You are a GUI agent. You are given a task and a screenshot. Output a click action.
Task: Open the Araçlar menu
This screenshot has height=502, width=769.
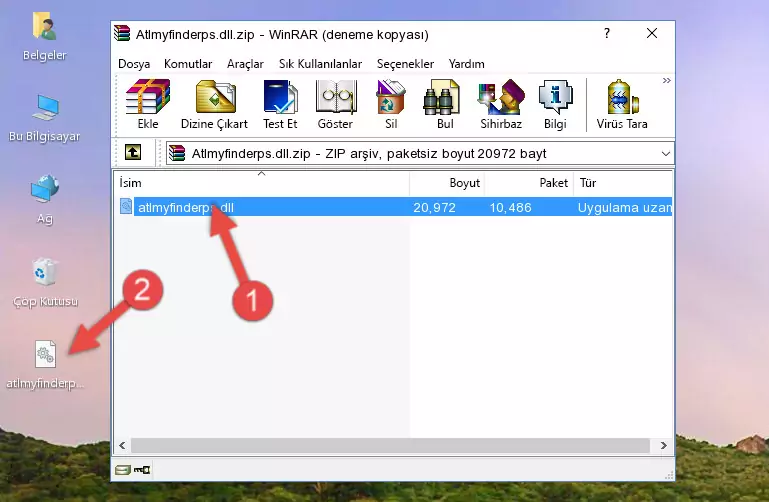tap(245, 64)
